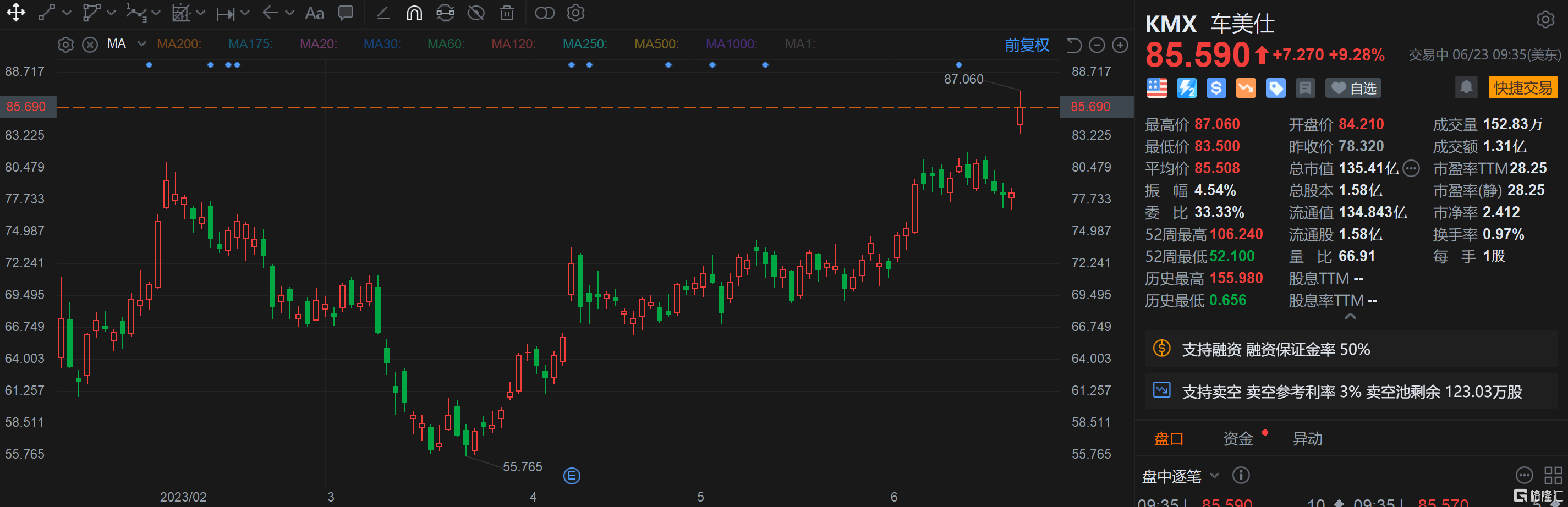Viewport: 1568px width, 507px height.
Task: Switch to the 资金 tab
Action: [1238, 438]
